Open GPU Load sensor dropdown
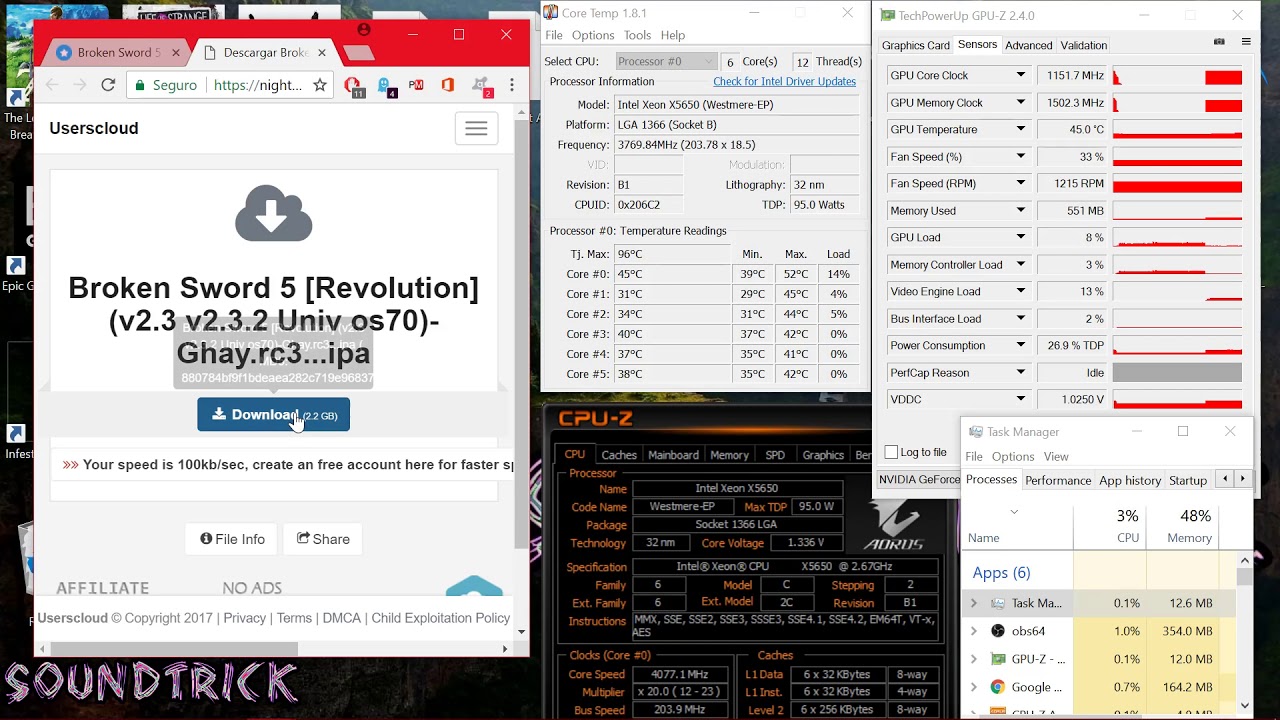 tap(1021, 237)
